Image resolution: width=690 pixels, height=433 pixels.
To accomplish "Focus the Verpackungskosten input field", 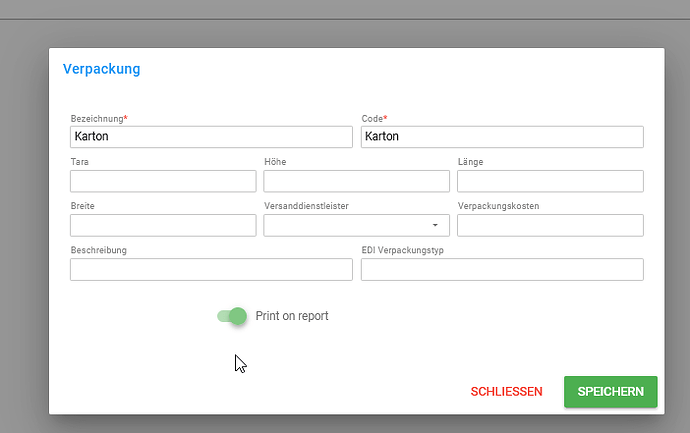I will (550, 225).
